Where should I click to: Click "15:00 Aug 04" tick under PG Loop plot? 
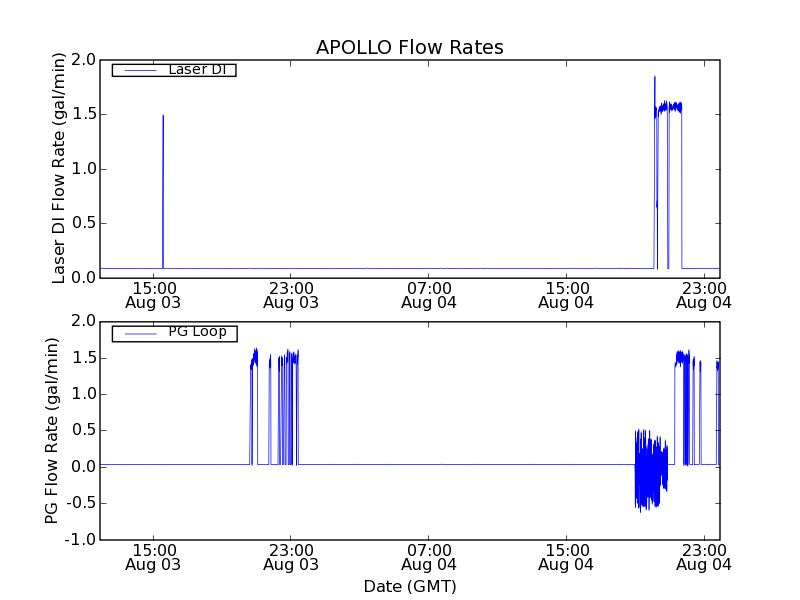click(x=566, y=558)
